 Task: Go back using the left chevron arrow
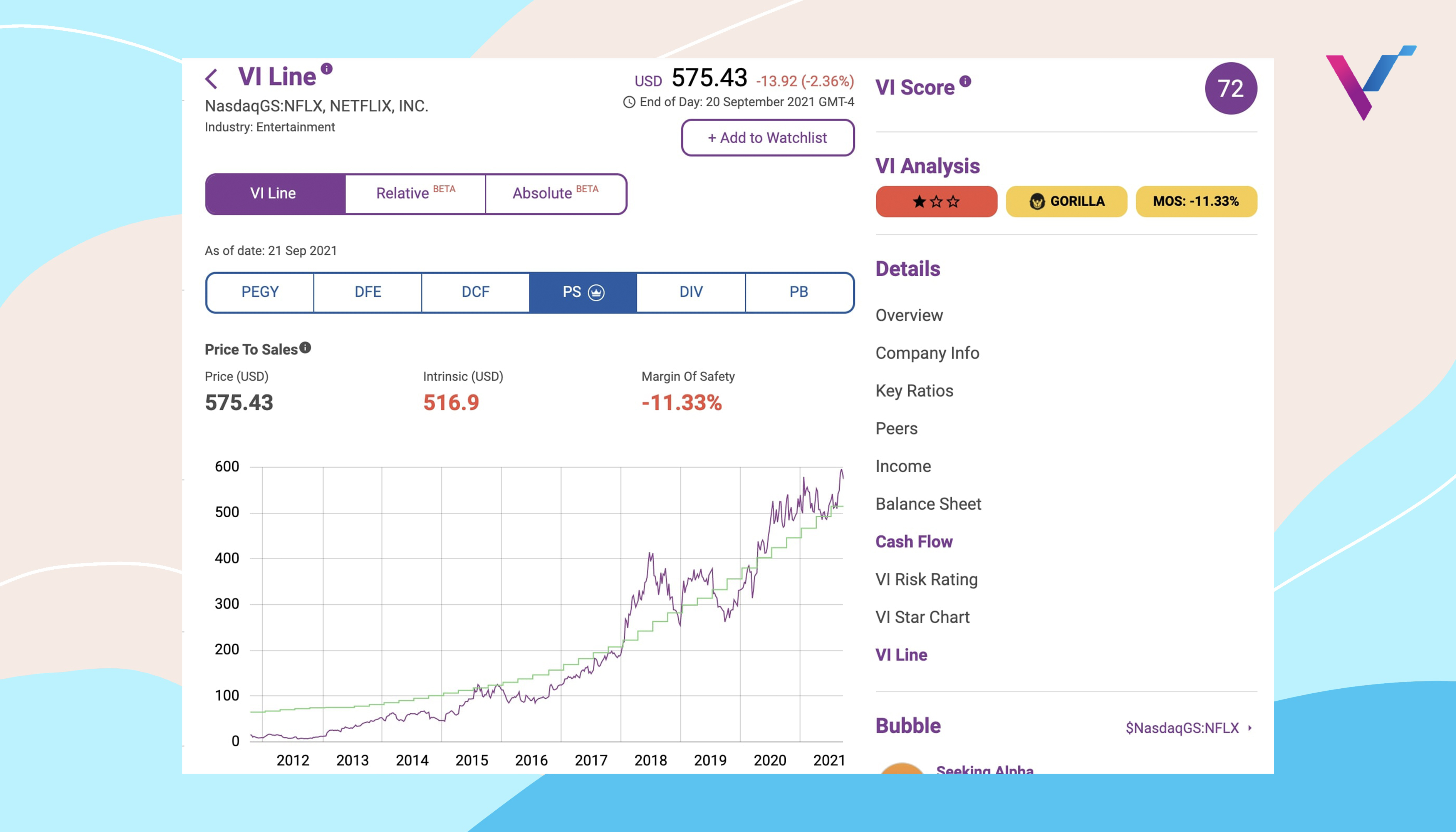click(211, 79)
